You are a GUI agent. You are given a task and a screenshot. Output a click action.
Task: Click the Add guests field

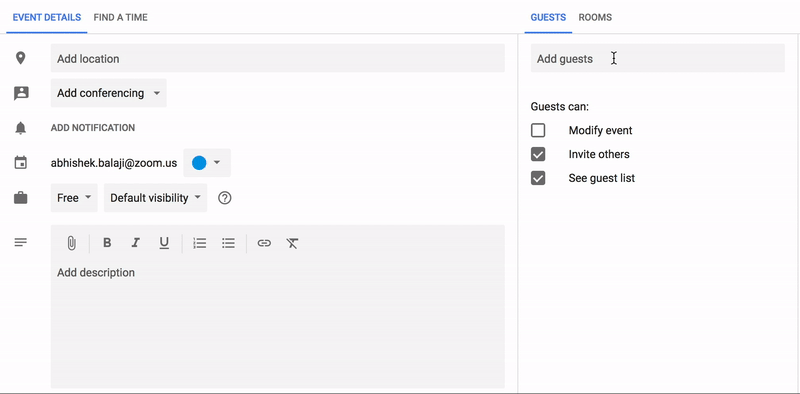click(658, 58)
